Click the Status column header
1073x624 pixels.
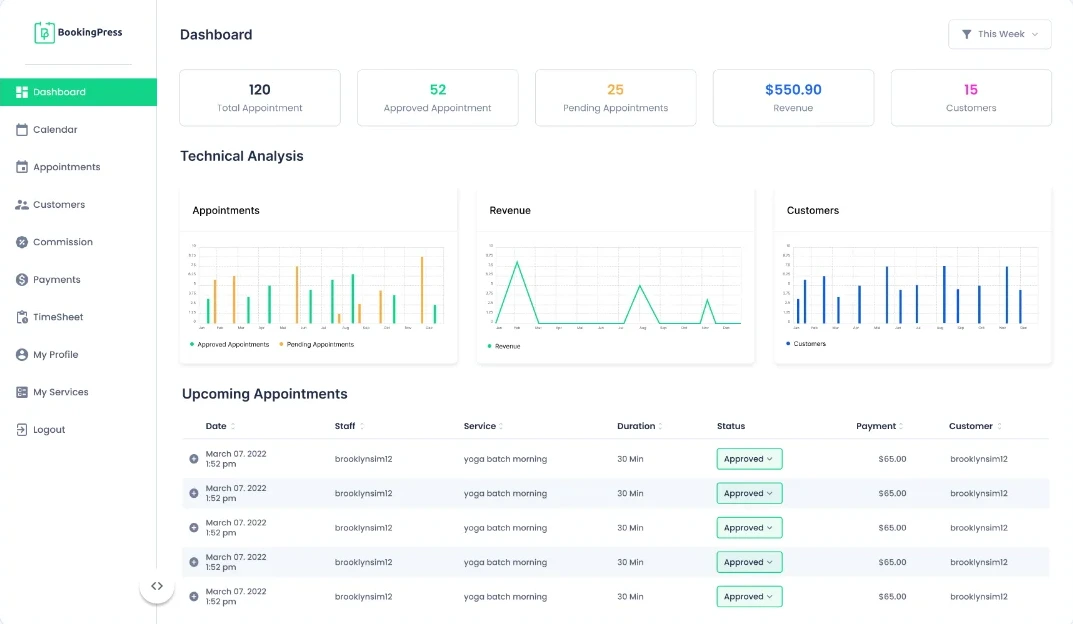[731, 426]
